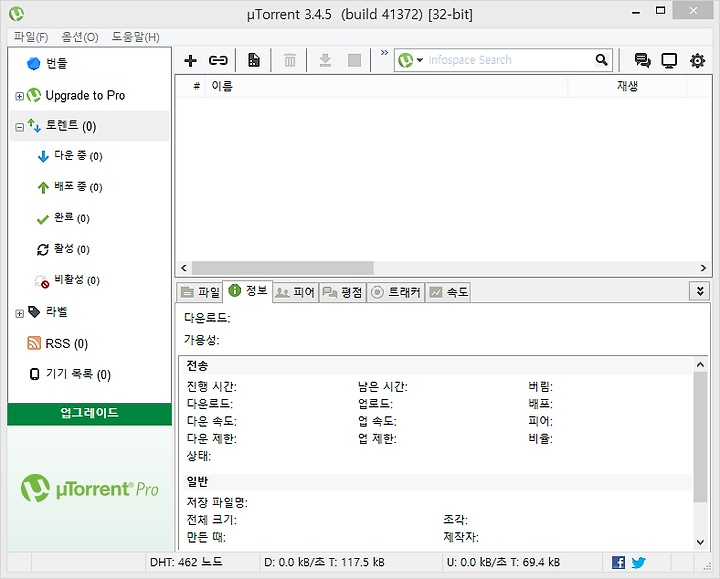
Task: Click the horizontal scrollbar thumb in list
Action: [283, 268]
